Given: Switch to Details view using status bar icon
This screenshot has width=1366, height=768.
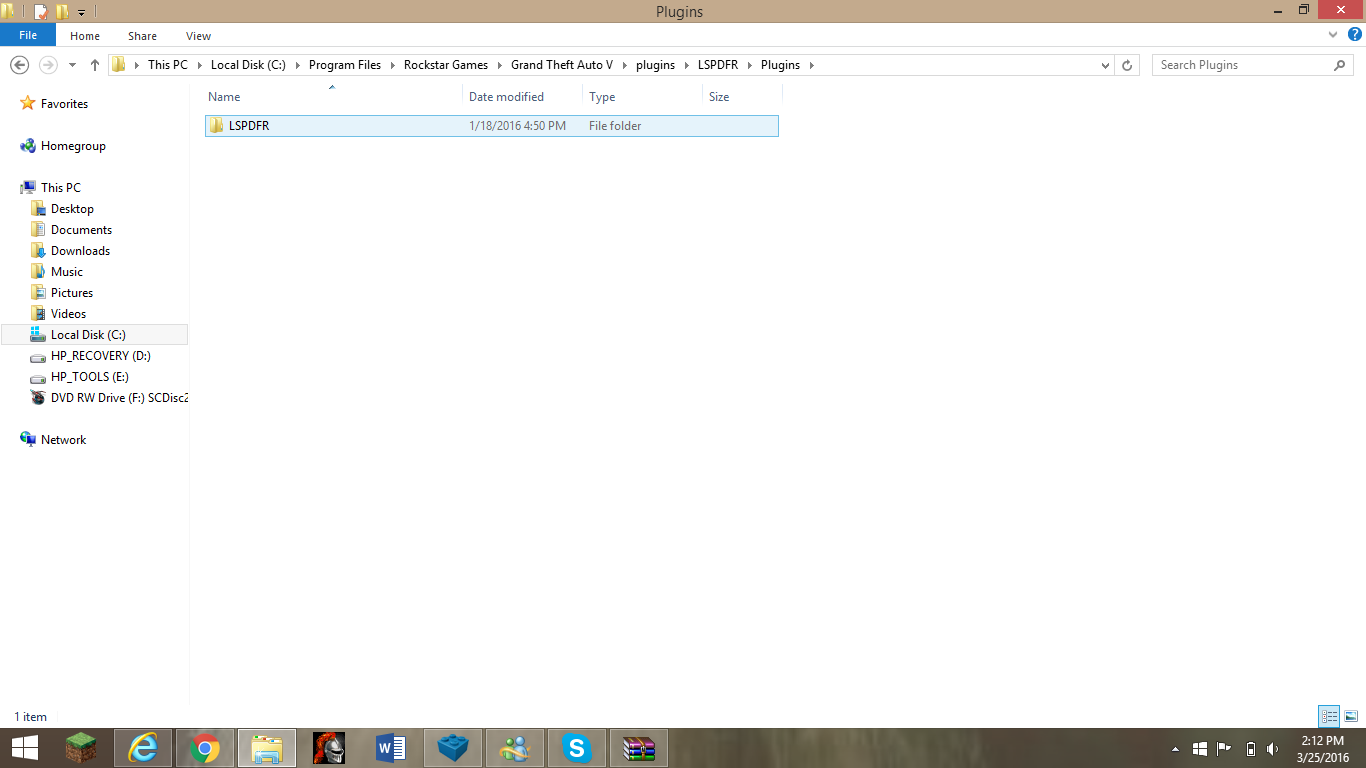Looking at the screenshot, I should 1329,716.
